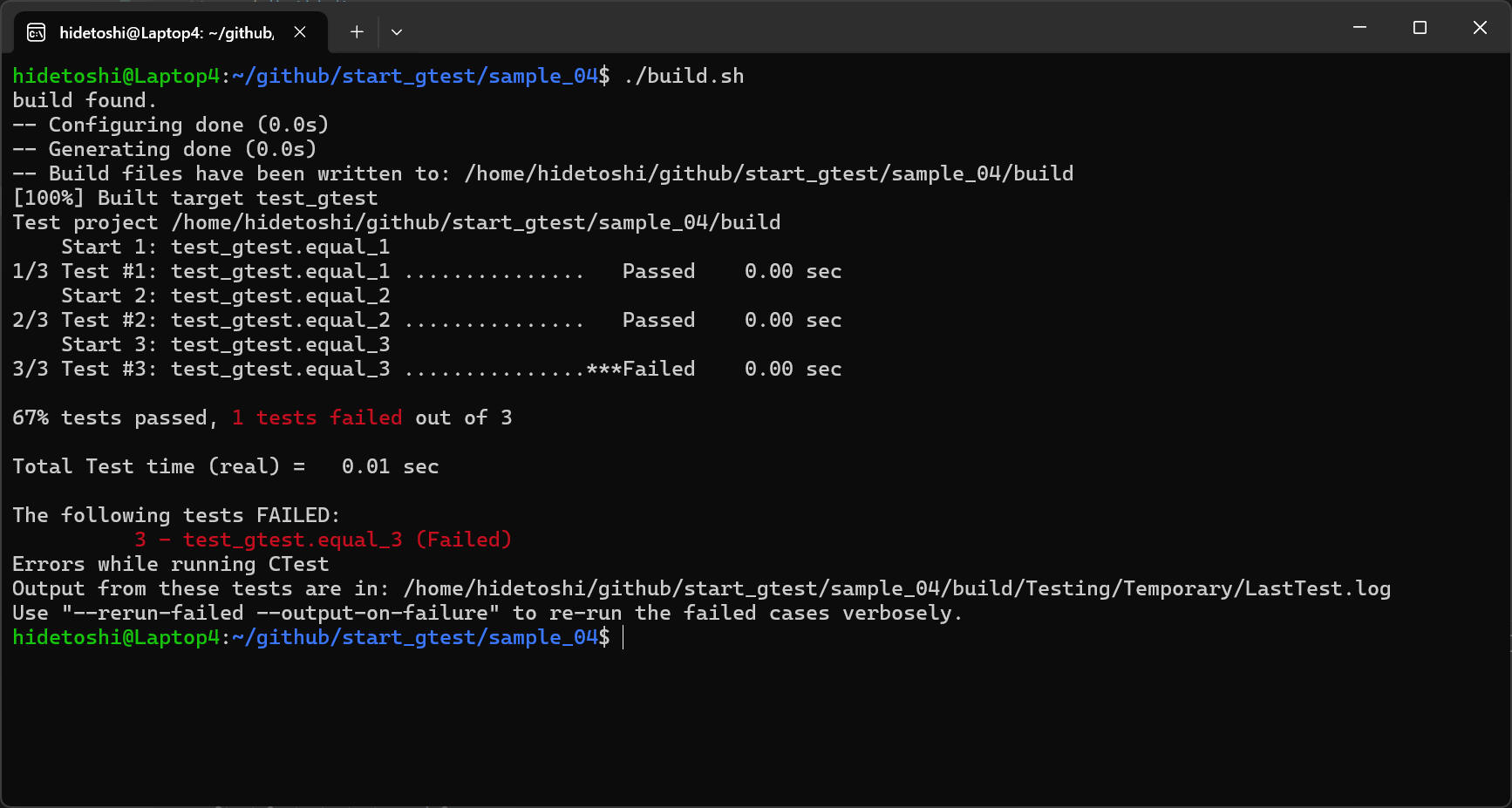Click 'Errors while running CTest' line
This screenshot has width=1512, height=808.
tap(171, 564)
